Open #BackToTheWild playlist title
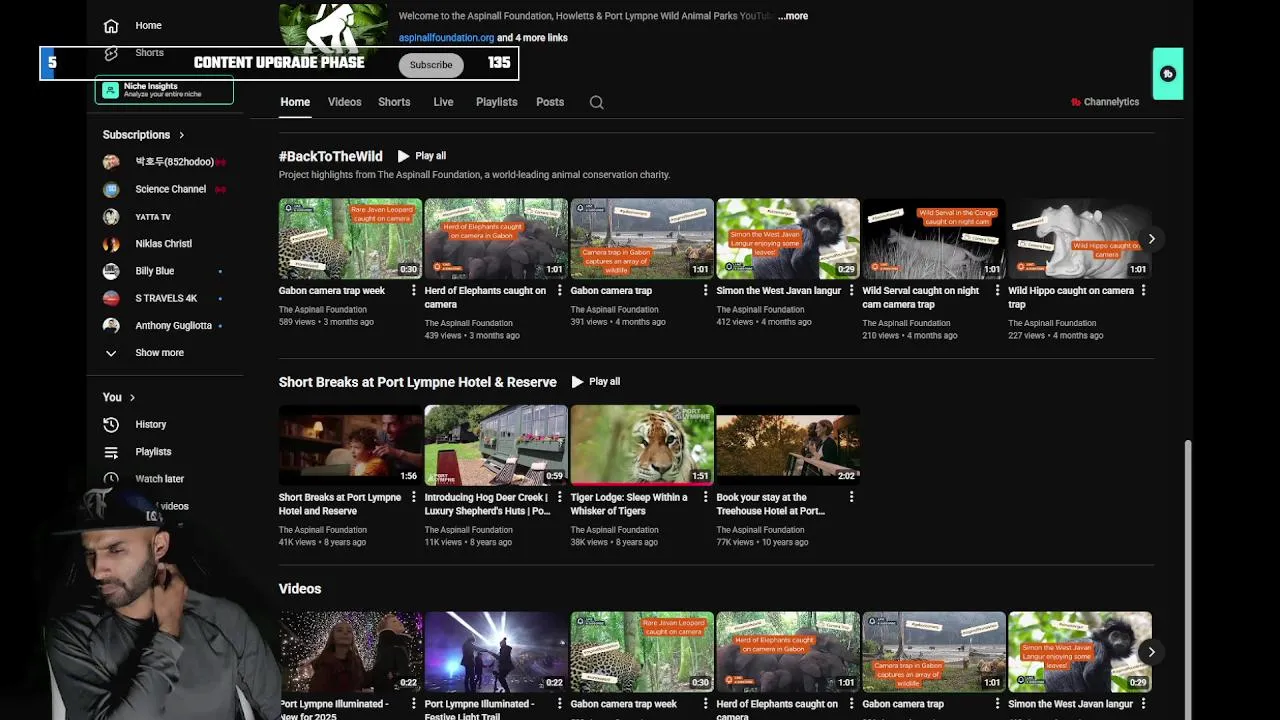Image resolution: width=1280 pixels, height=720 pixels. coord(330,156)
